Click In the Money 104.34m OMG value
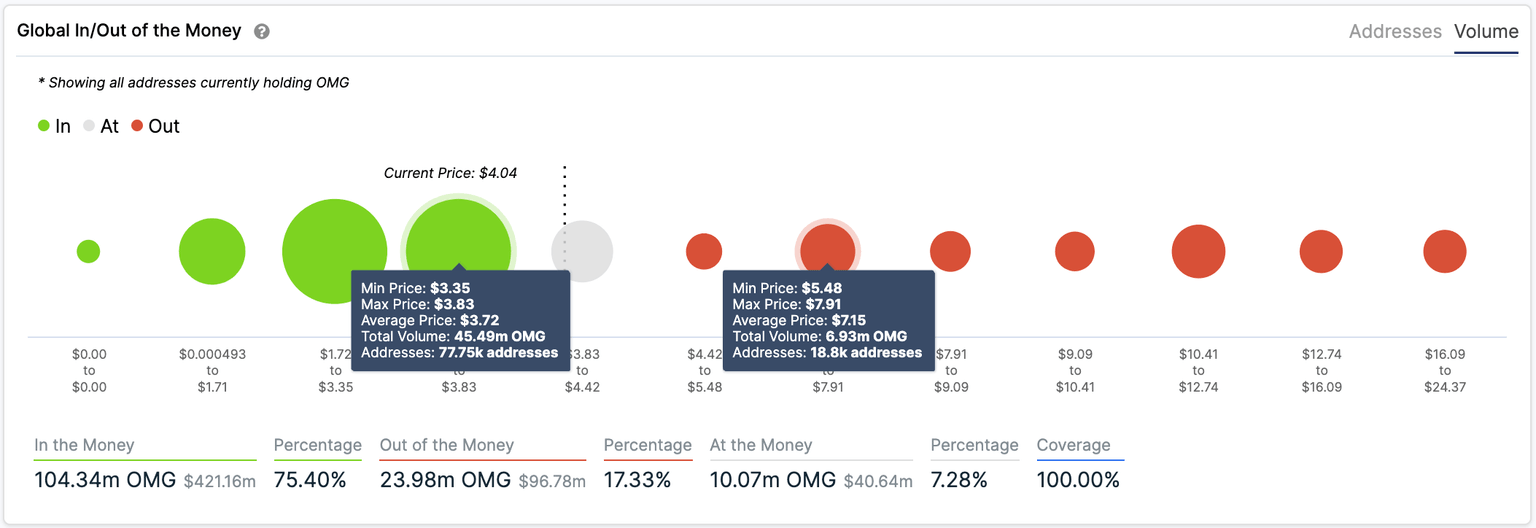1536x528 pixels. click(x=105, y=481)
